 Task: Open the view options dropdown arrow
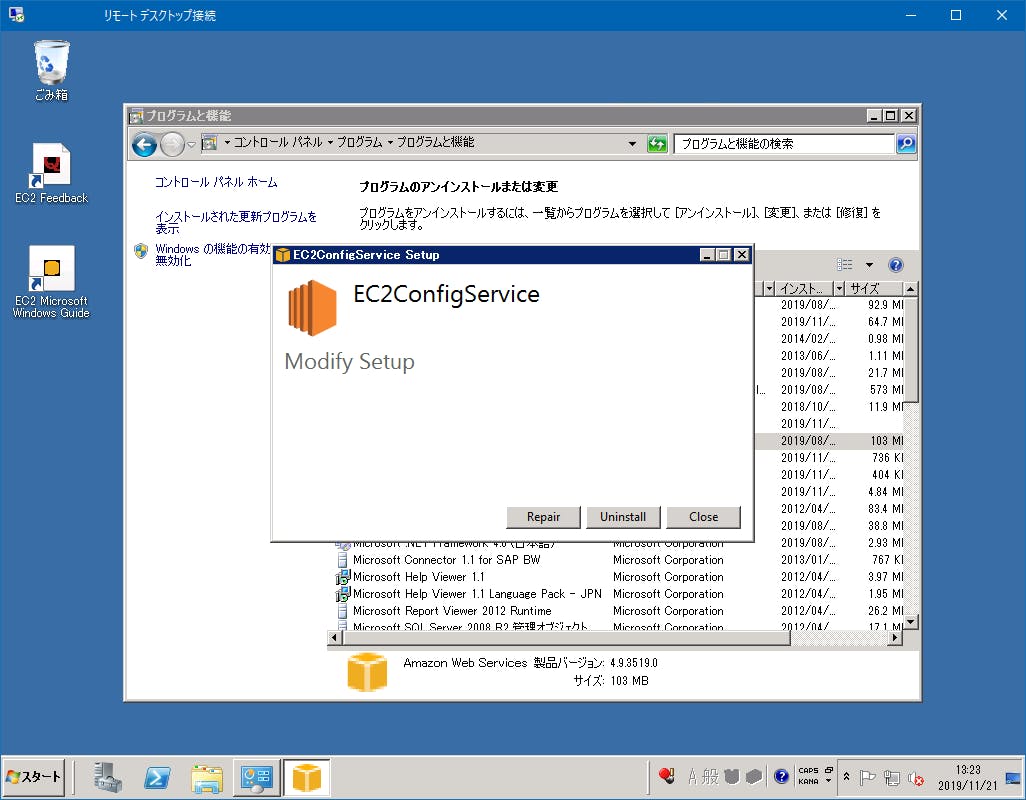[869, 264]
